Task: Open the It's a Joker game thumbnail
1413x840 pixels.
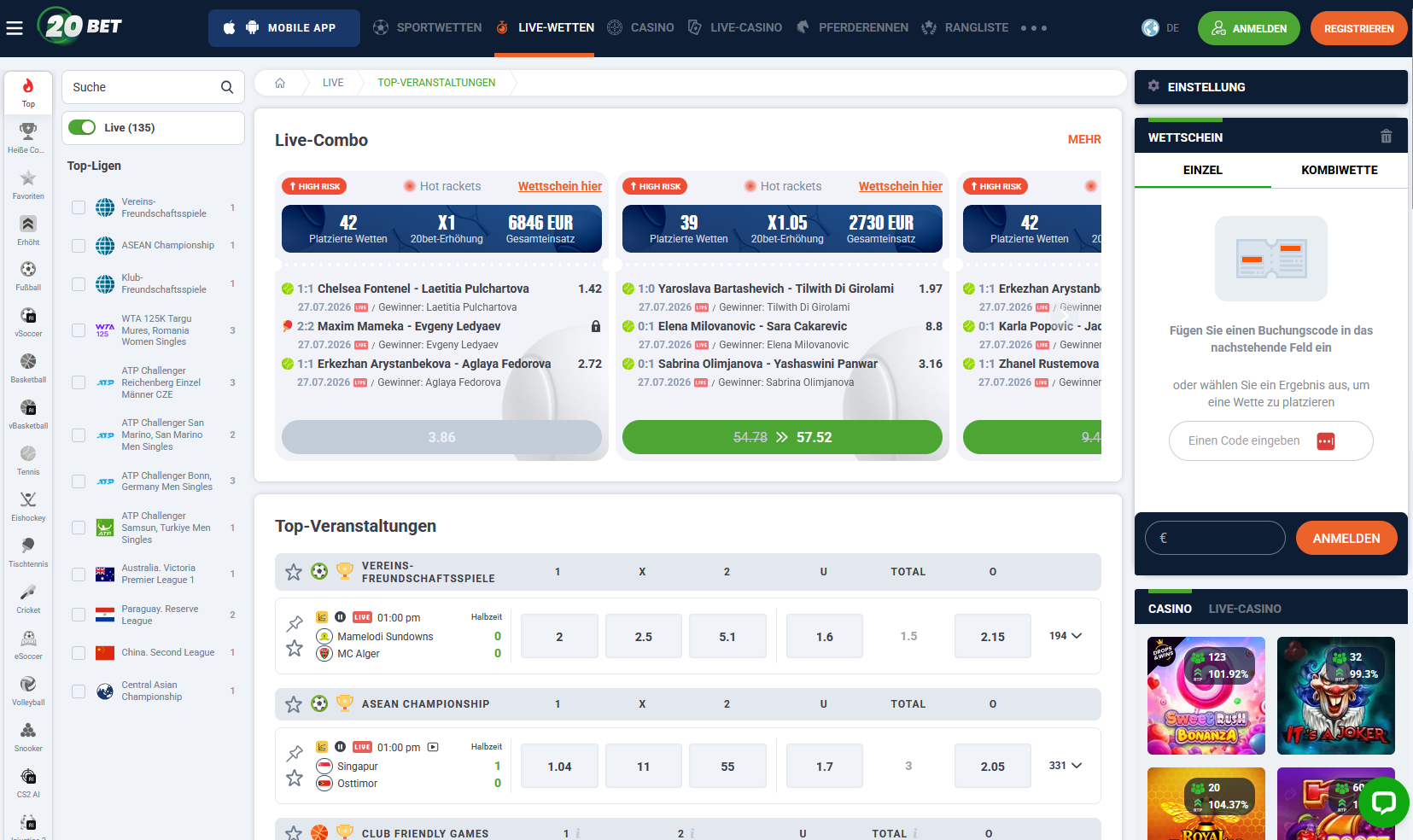Action: point(1336,696)
